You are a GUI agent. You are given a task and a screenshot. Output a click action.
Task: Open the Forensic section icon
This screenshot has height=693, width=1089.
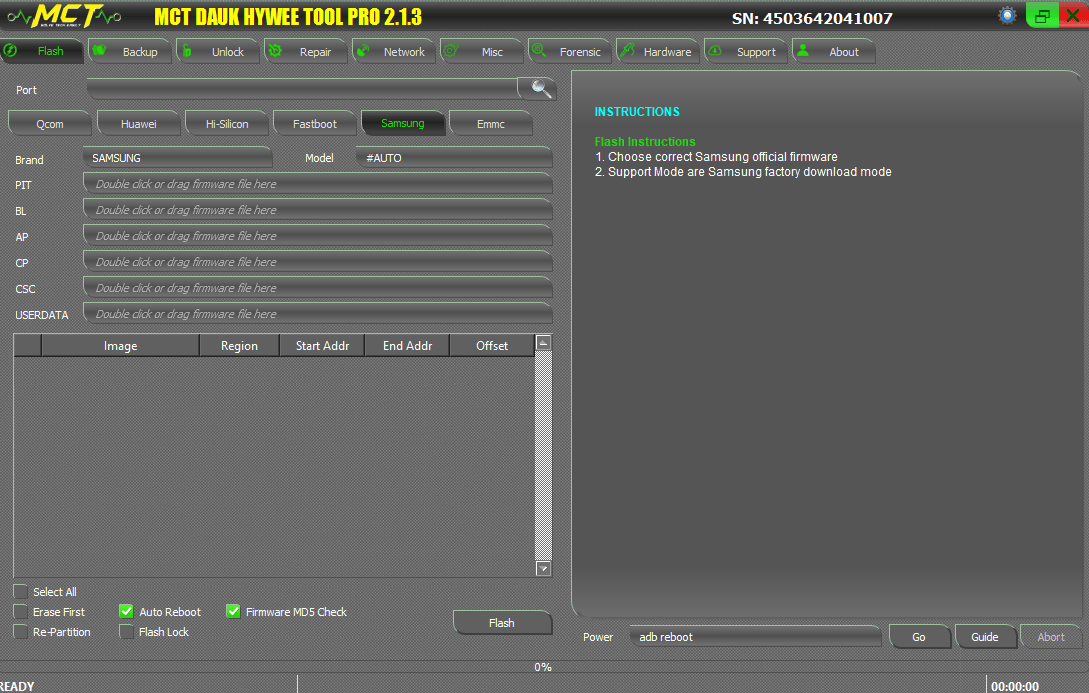pyautogui.click(x=538, y=50)
